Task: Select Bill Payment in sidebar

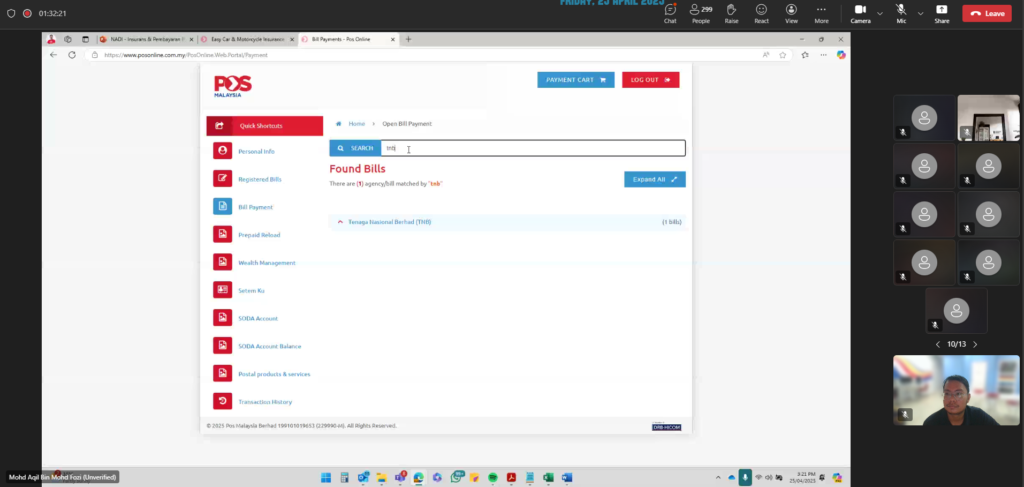Action: (x=255, y=207)
